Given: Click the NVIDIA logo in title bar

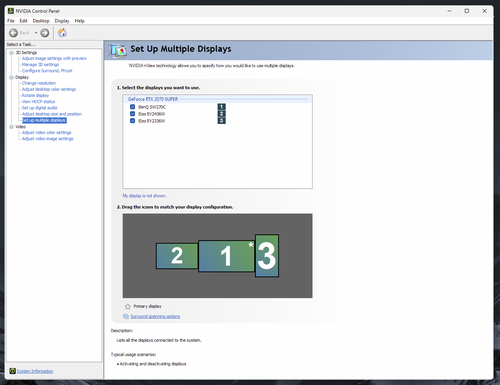Looking at the screenshot, I should (x=11, y=11).
